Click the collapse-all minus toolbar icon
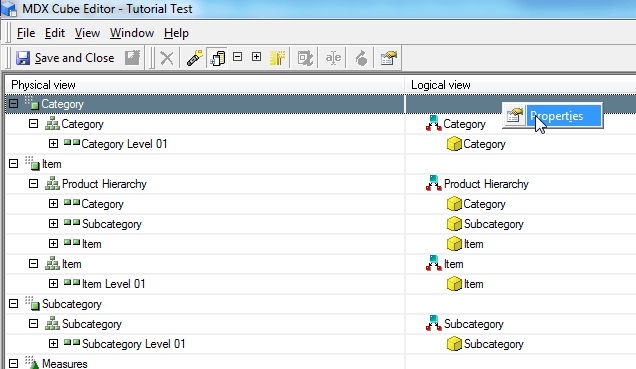This screenshot has width=636, height=369. [x=238, y=57]
